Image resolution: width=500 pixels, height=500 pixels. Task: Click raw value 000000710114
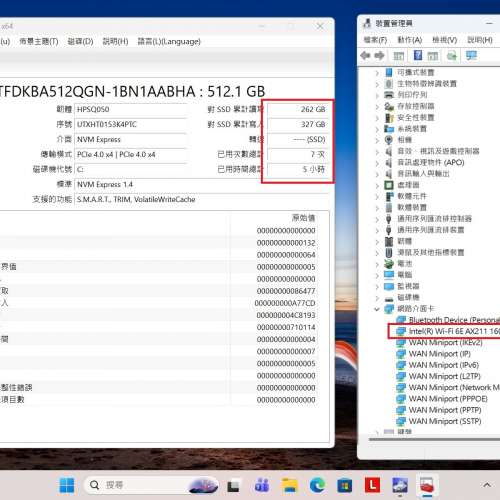[286, 327]
